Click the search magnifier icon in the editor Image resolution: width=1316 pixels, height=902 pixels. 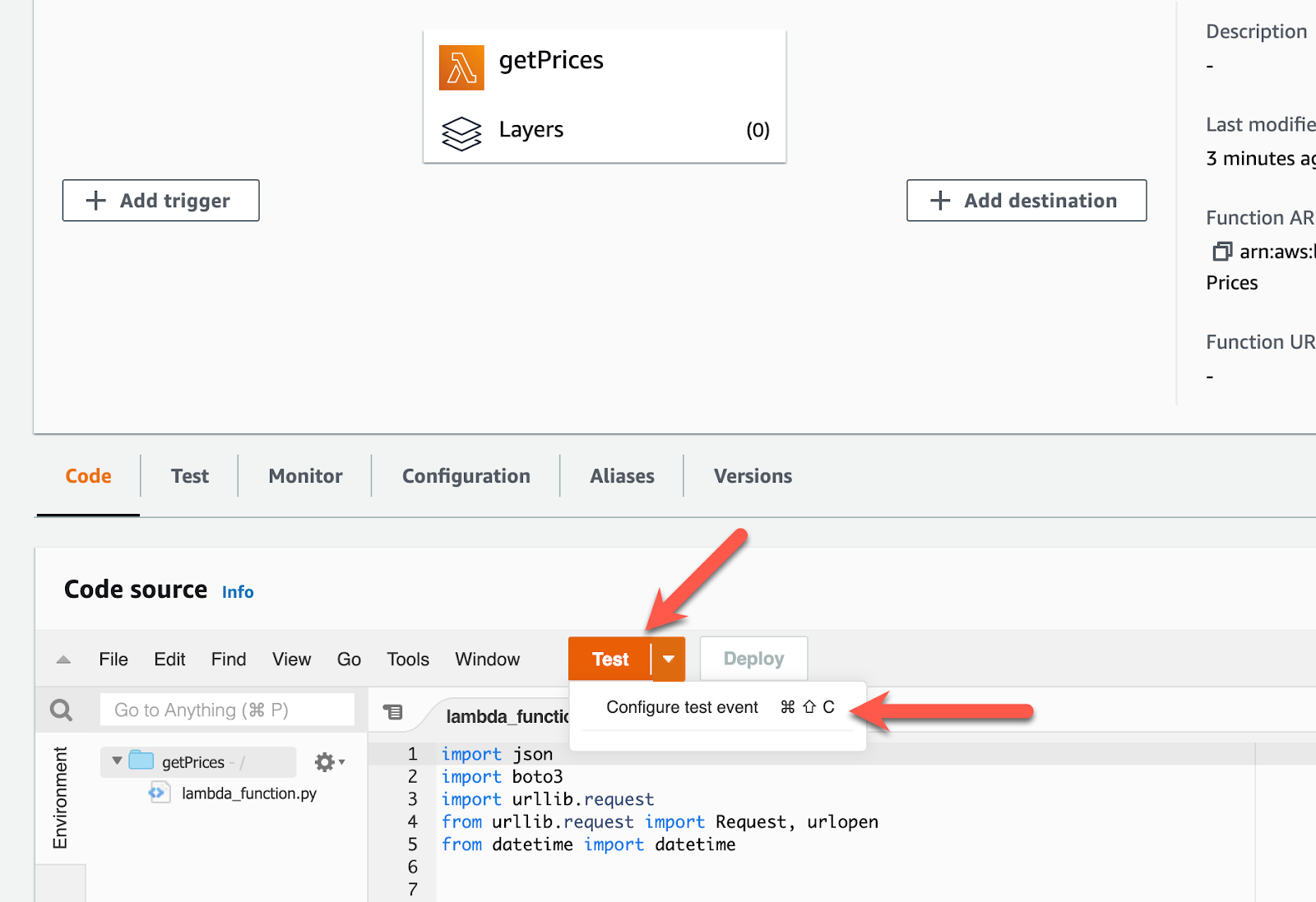click(x=62, y=710)
